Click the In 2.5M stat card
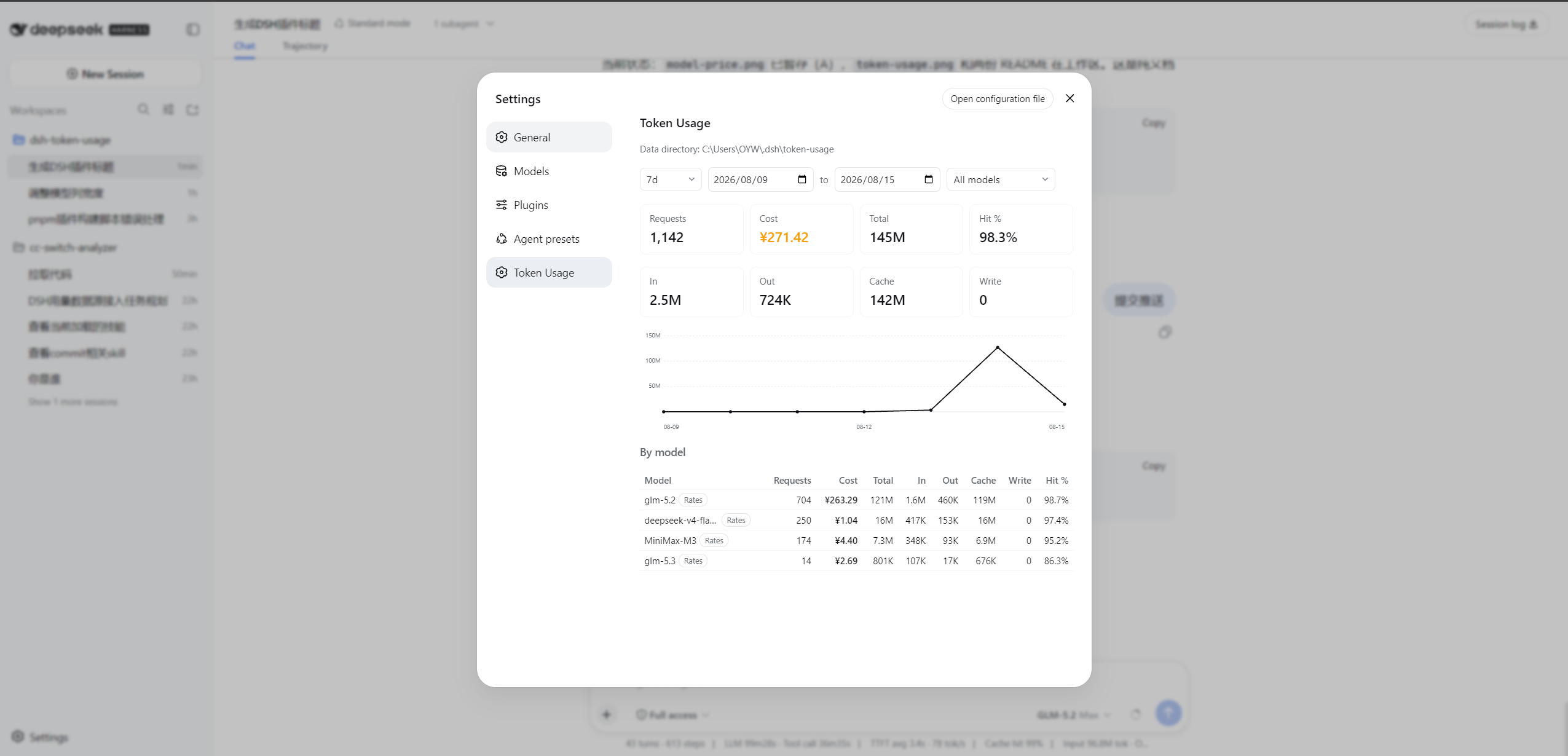The height and width of the screenshot is (756, 1568). coord(691,292)
